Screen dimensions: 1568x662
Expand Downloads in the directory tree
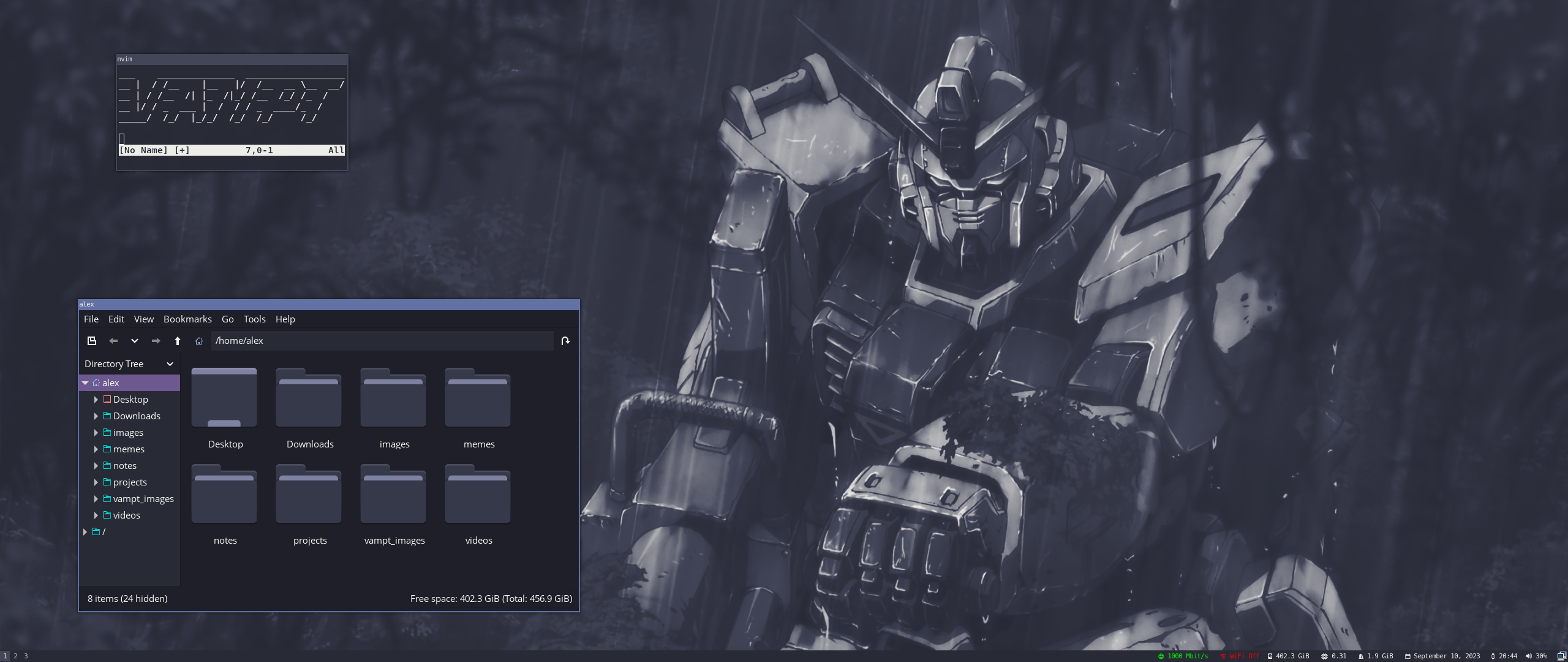[x=96, y=416]
